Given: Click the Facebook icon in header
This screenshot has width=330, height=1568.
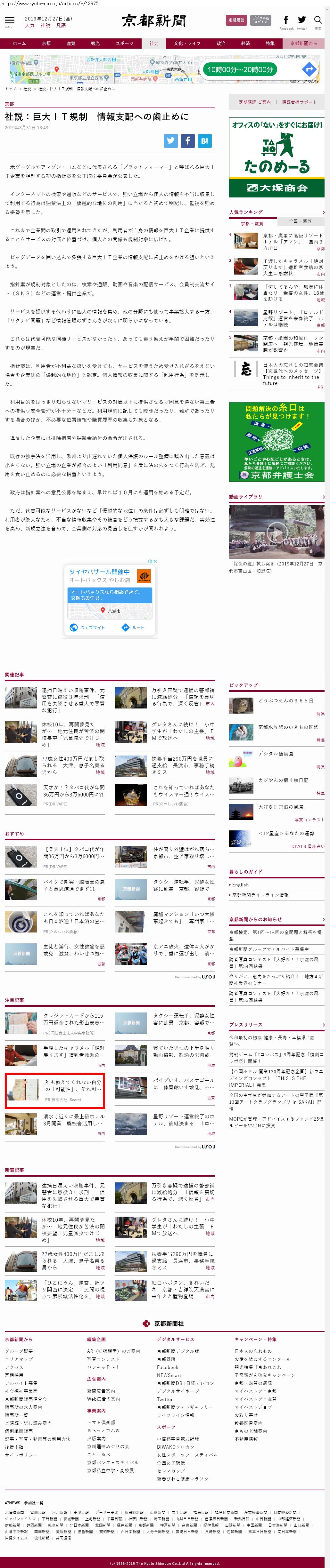Looking at the screenshot, I should tap(285, 20).
